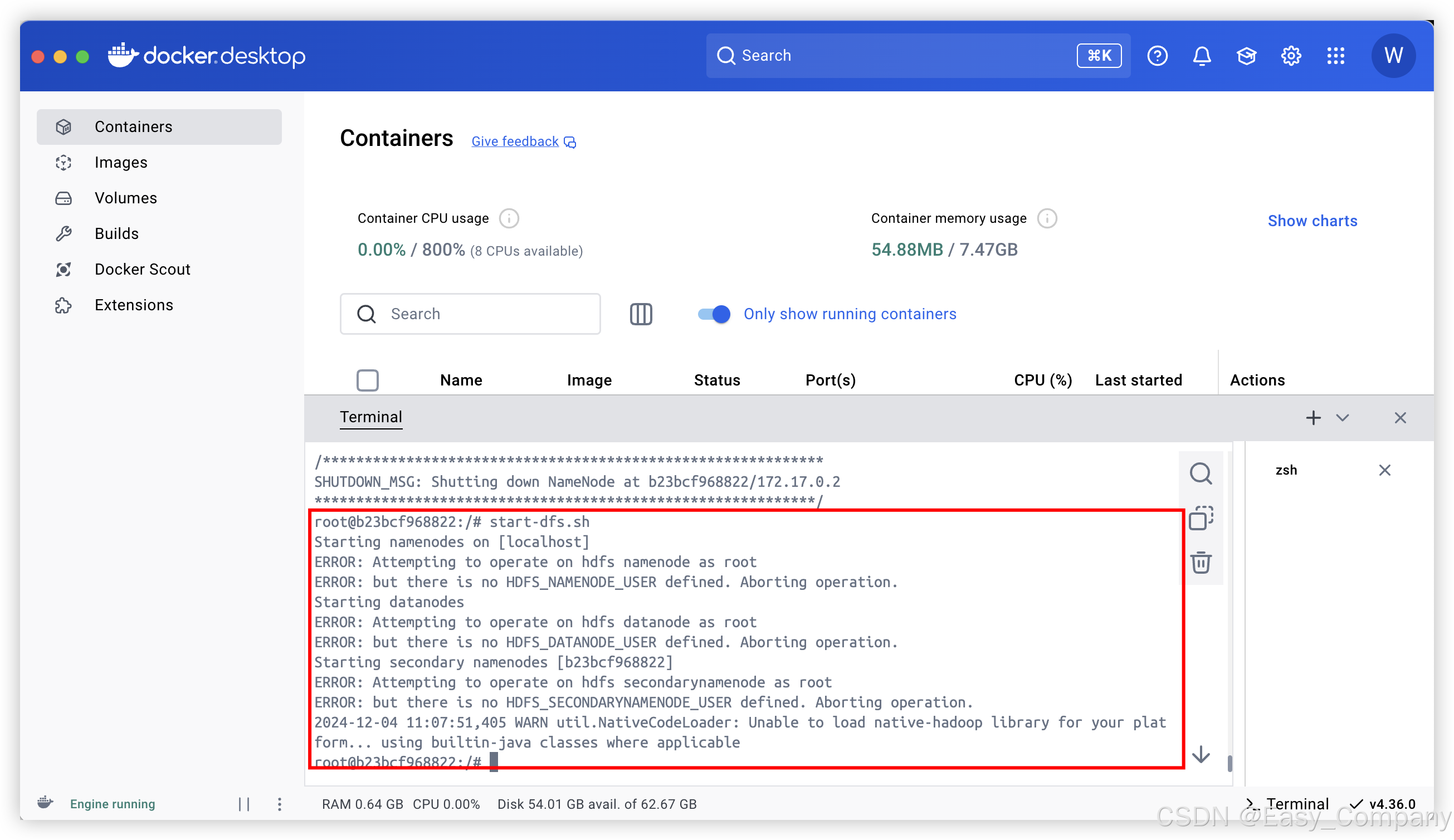Select the zsh terminal session

pos(1286,470)
